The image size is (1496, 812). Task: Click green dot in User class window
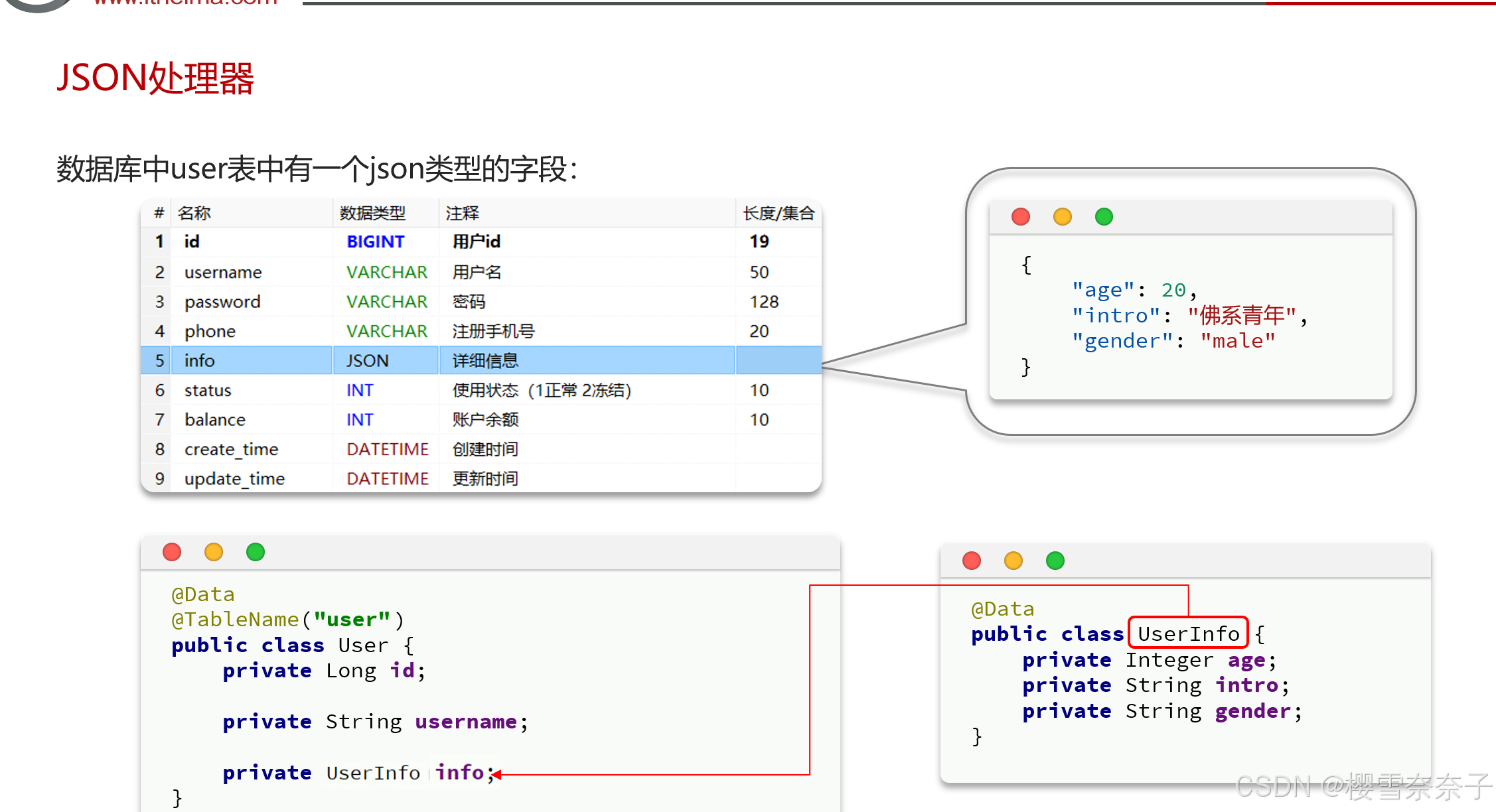(x=256, y=552)
